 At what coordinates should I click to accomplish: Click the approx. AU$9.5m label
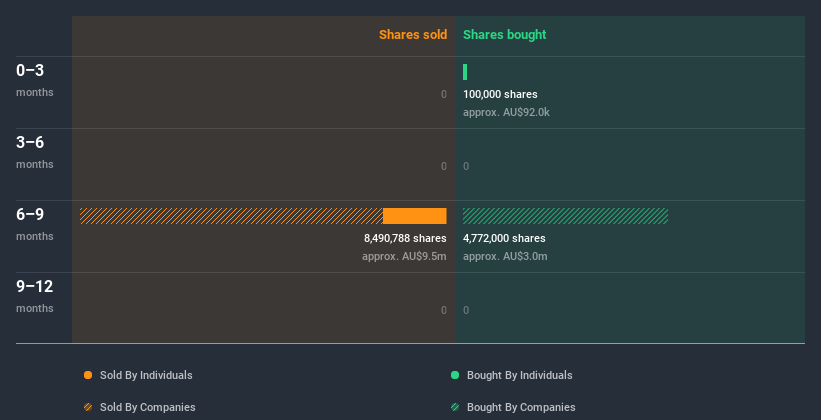(x=404, y=256)
